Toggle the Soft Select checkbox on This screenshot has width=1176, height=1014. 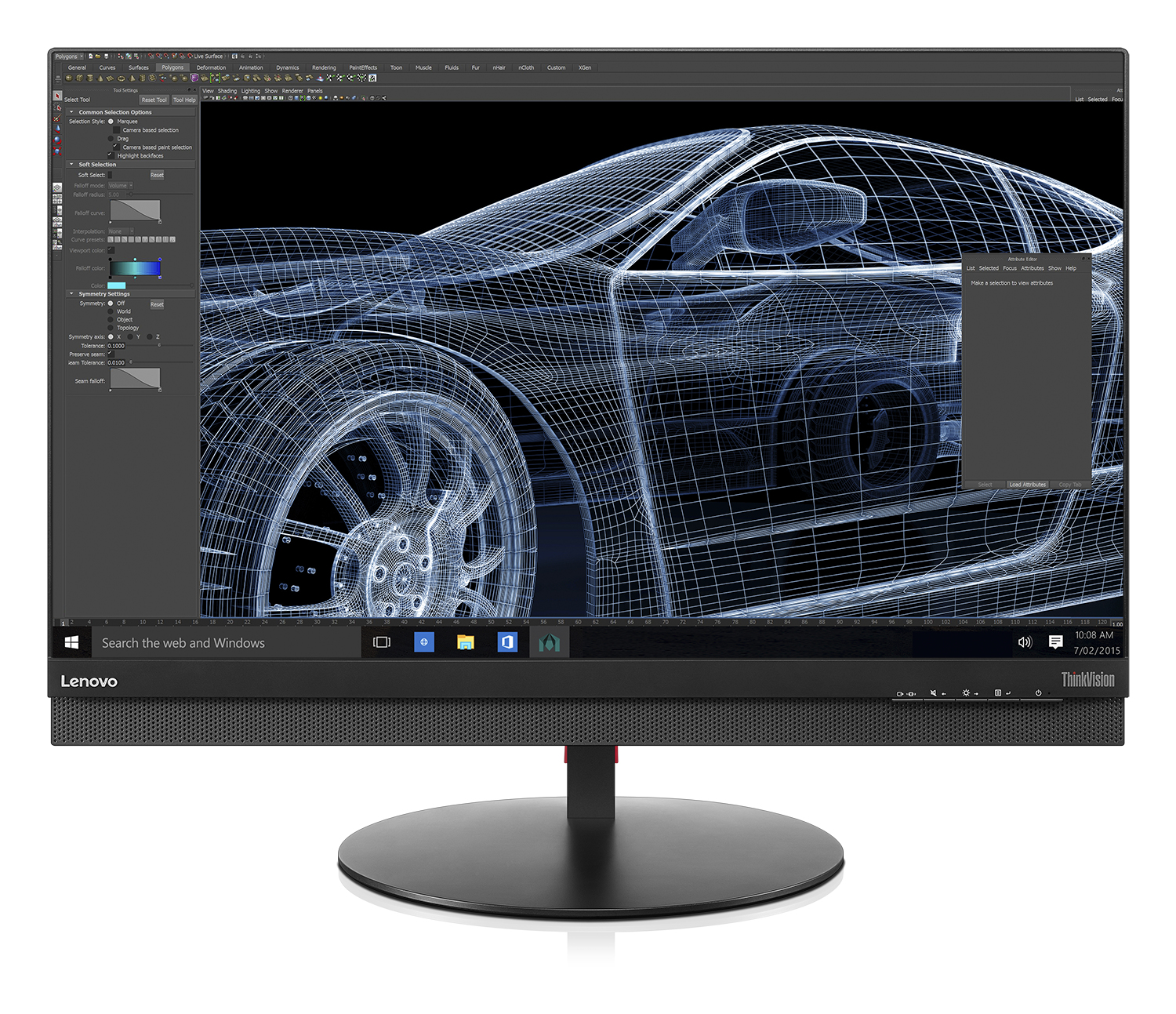pos(111,175)
